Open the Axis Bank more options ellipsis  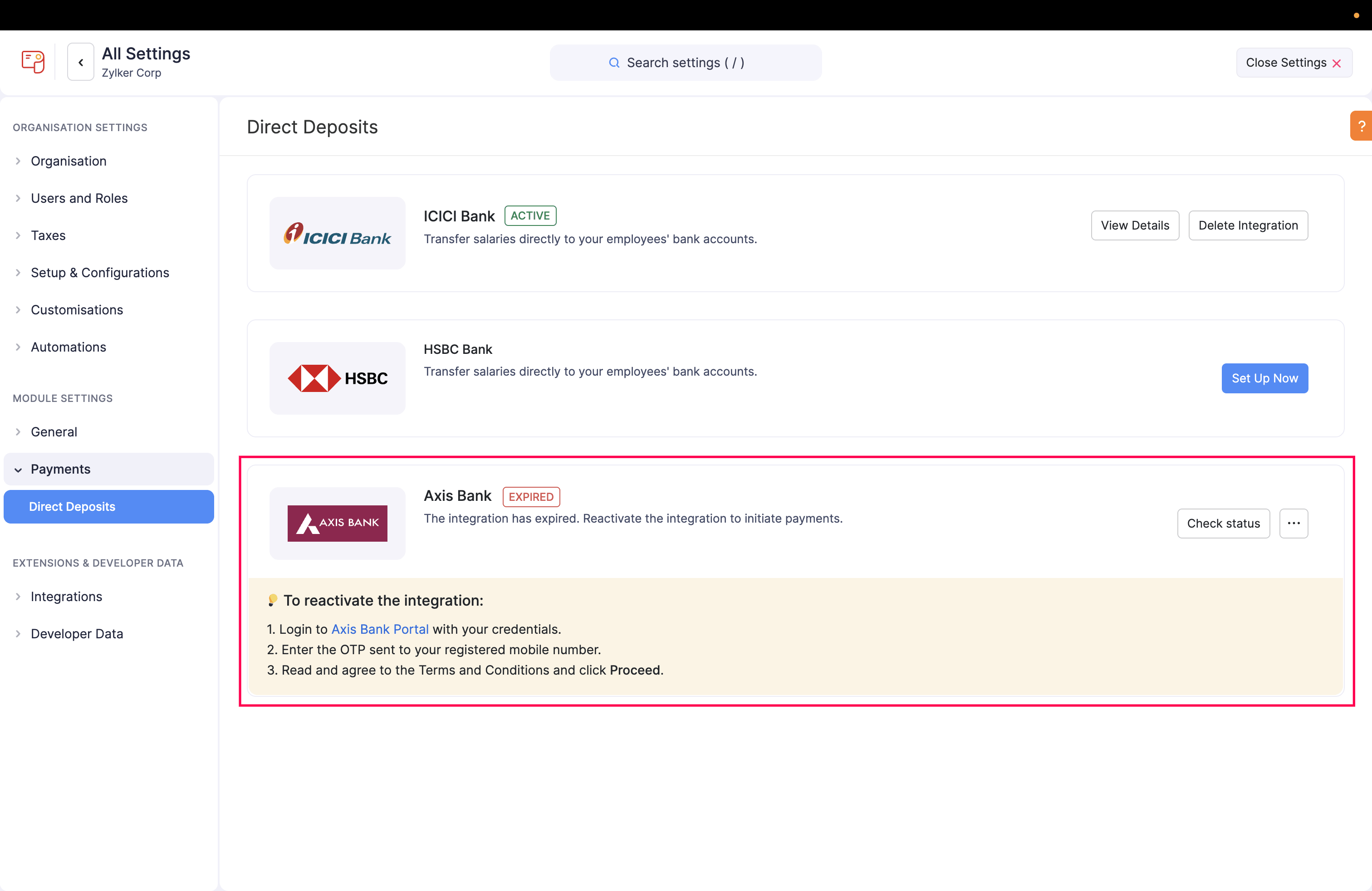(1294, 524)
